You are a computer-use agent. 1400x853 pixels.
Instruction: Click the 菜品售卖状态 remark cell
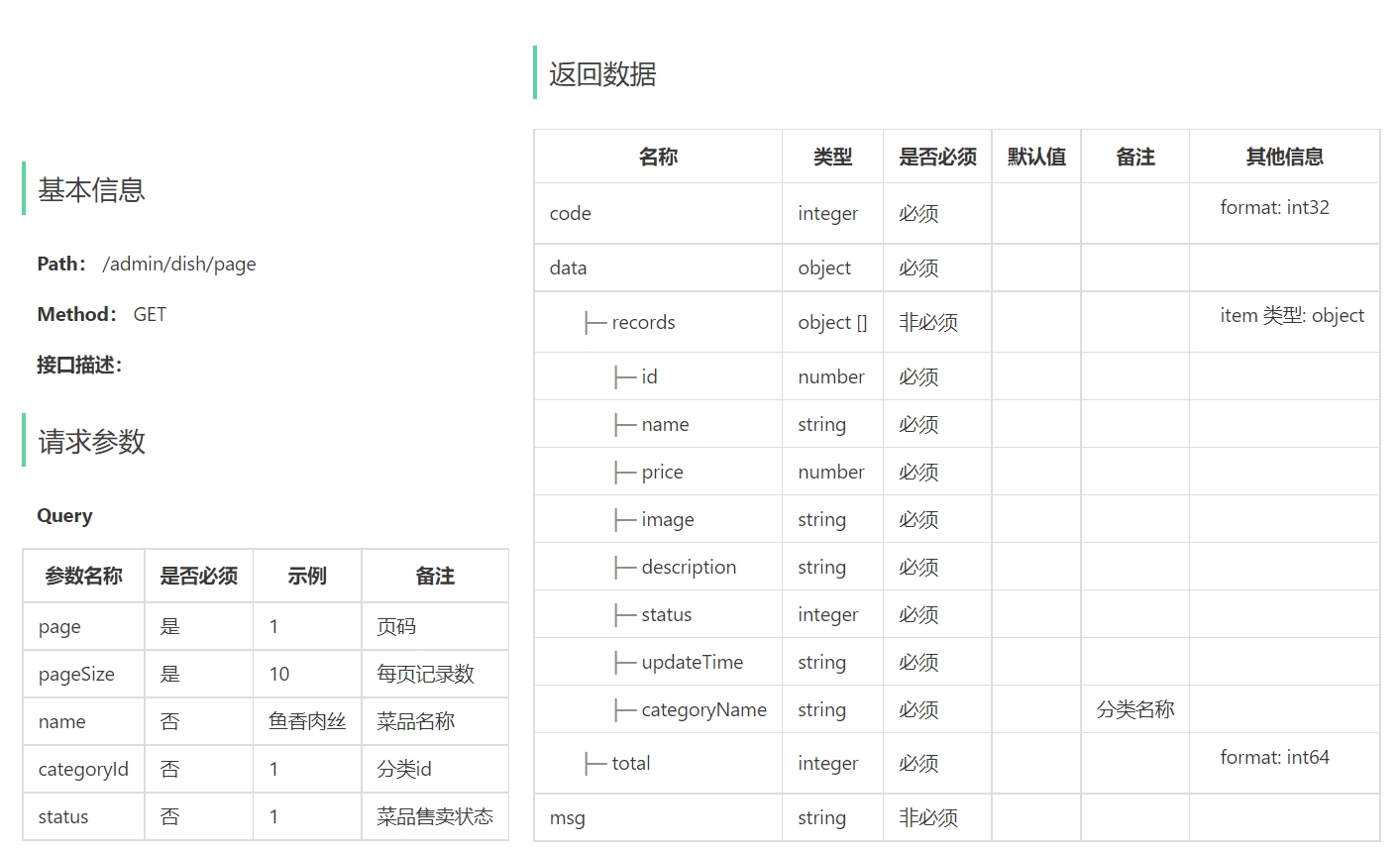(435, 816)
